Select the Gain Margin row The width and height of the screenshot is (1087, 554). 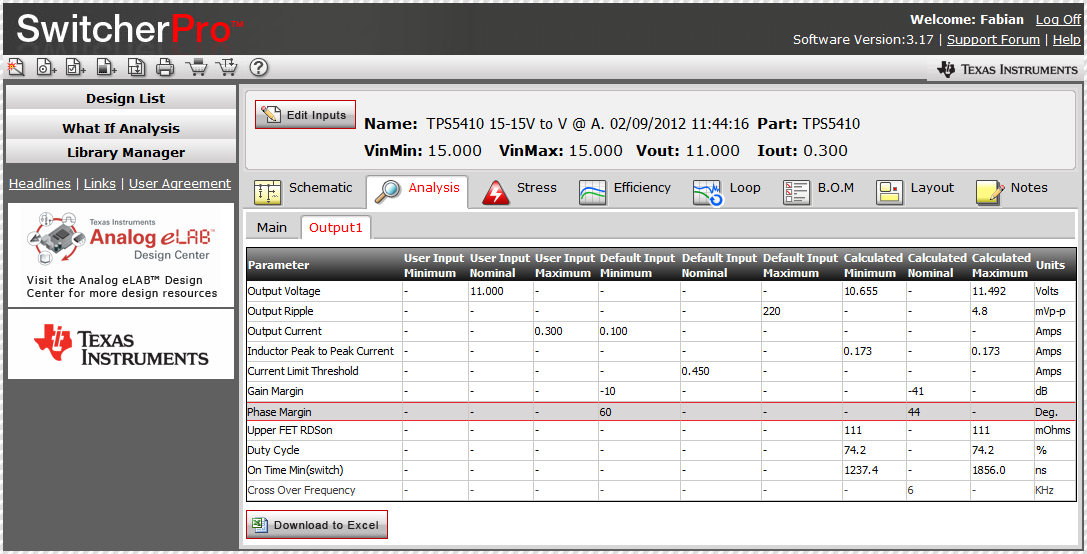pos(661,391)
